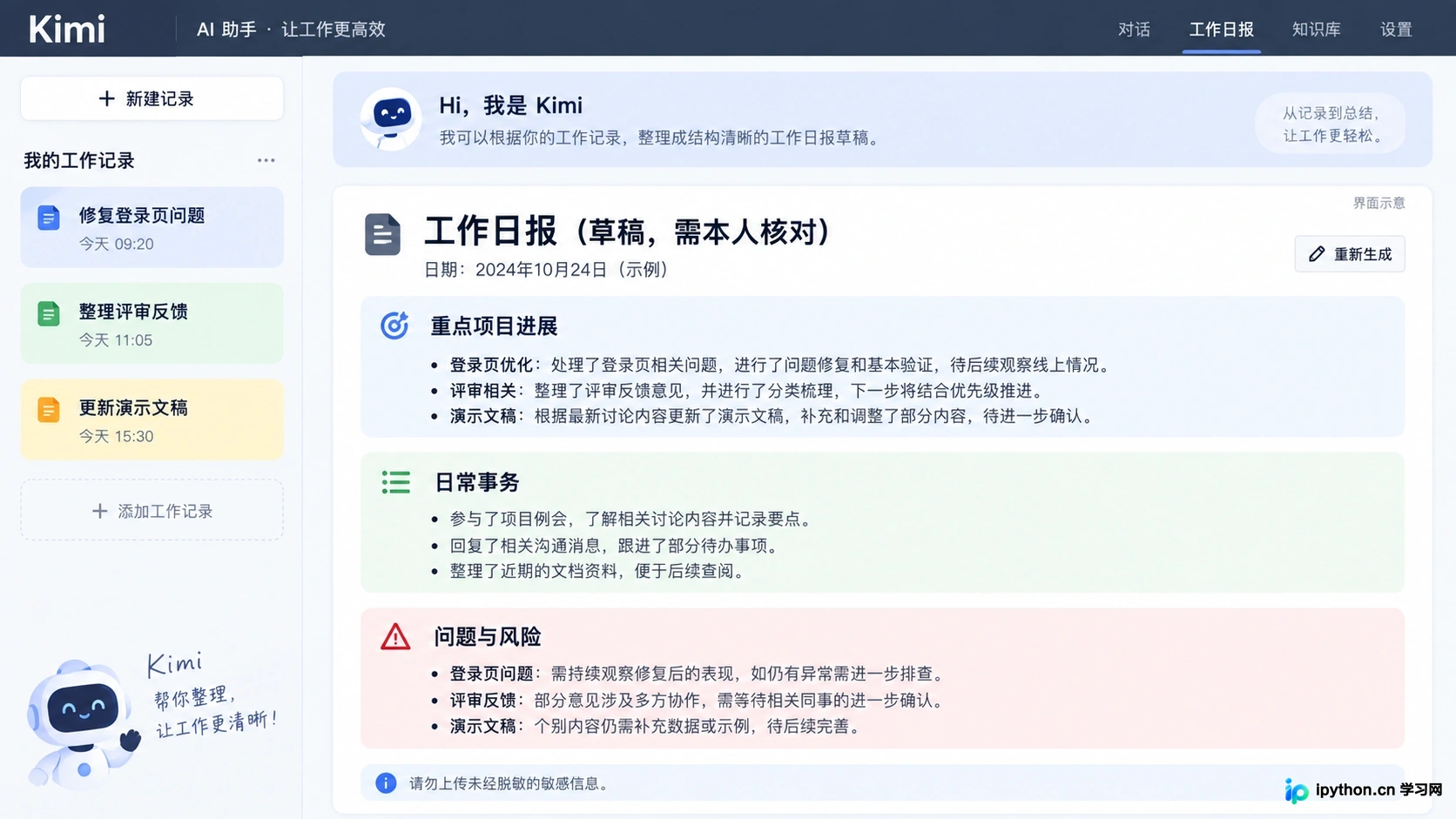Click the warning triangle beside 问题与风险

[395, 636]
